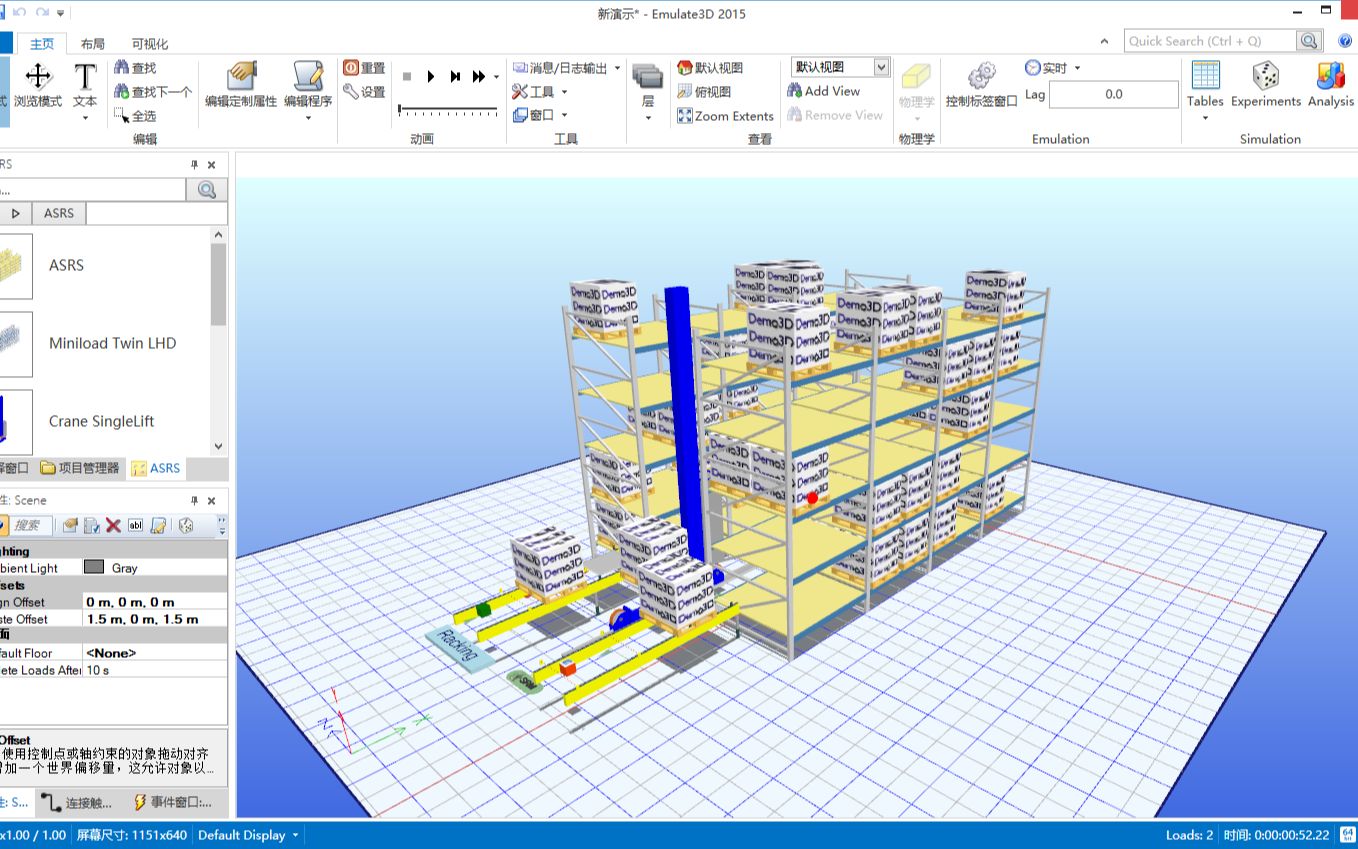The image size is (1358, 849).
Task: Switch to the 布局 ribbon tab
Action: (92, 44)
